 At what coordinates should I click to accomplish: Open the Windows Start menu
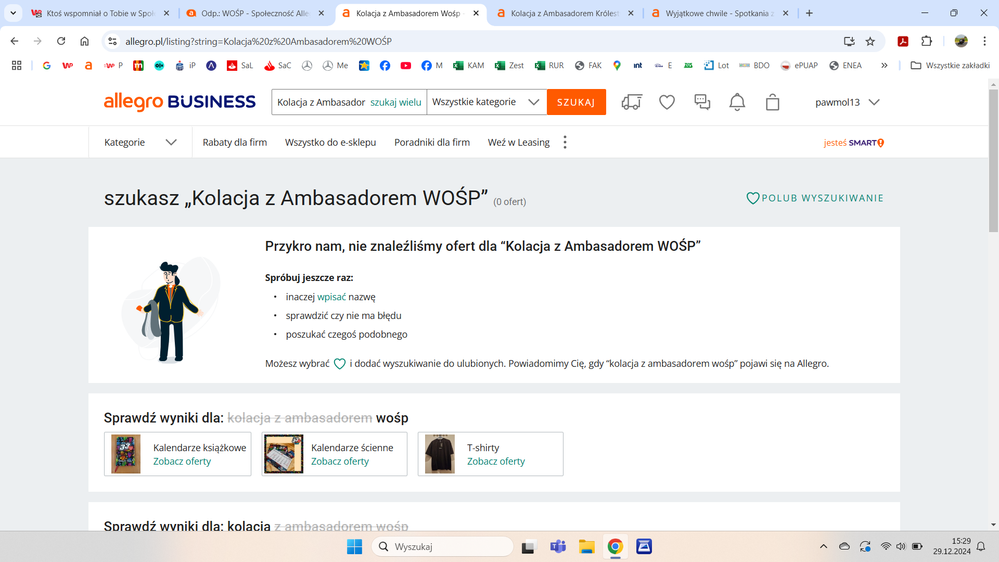354,546
